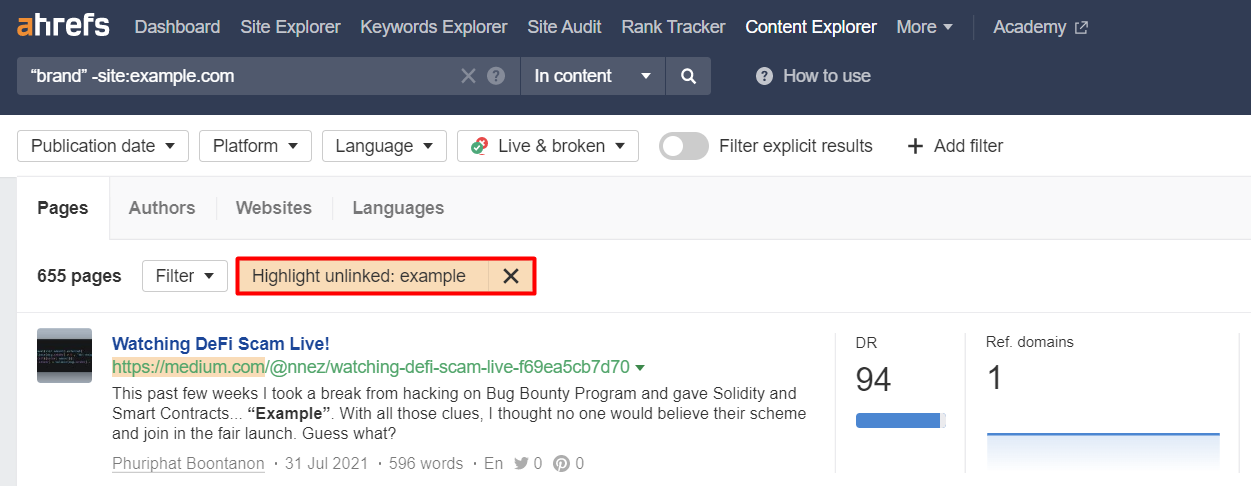Remove the Highlight unlinked filter
Image resolution: width=1251 pixels, height=486 pixels.
point(511,276)
